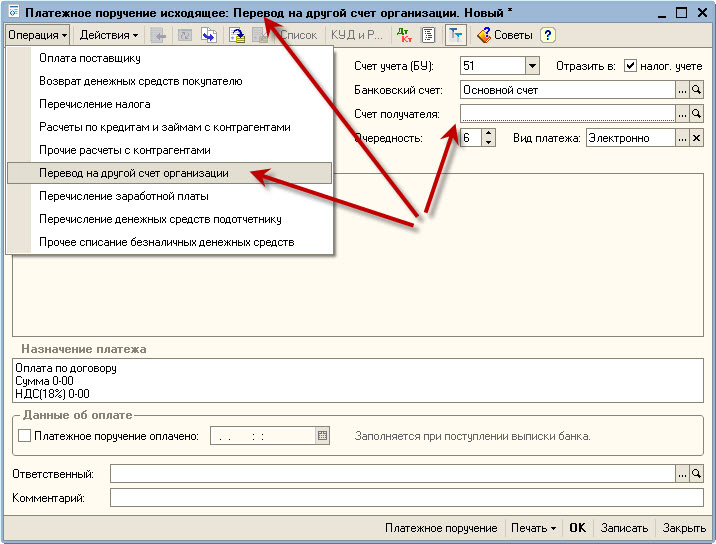Open calendar picker for payment date
The height and width of the screenshot is (544, 716).
pyautogui.click(x=322, y=436)
